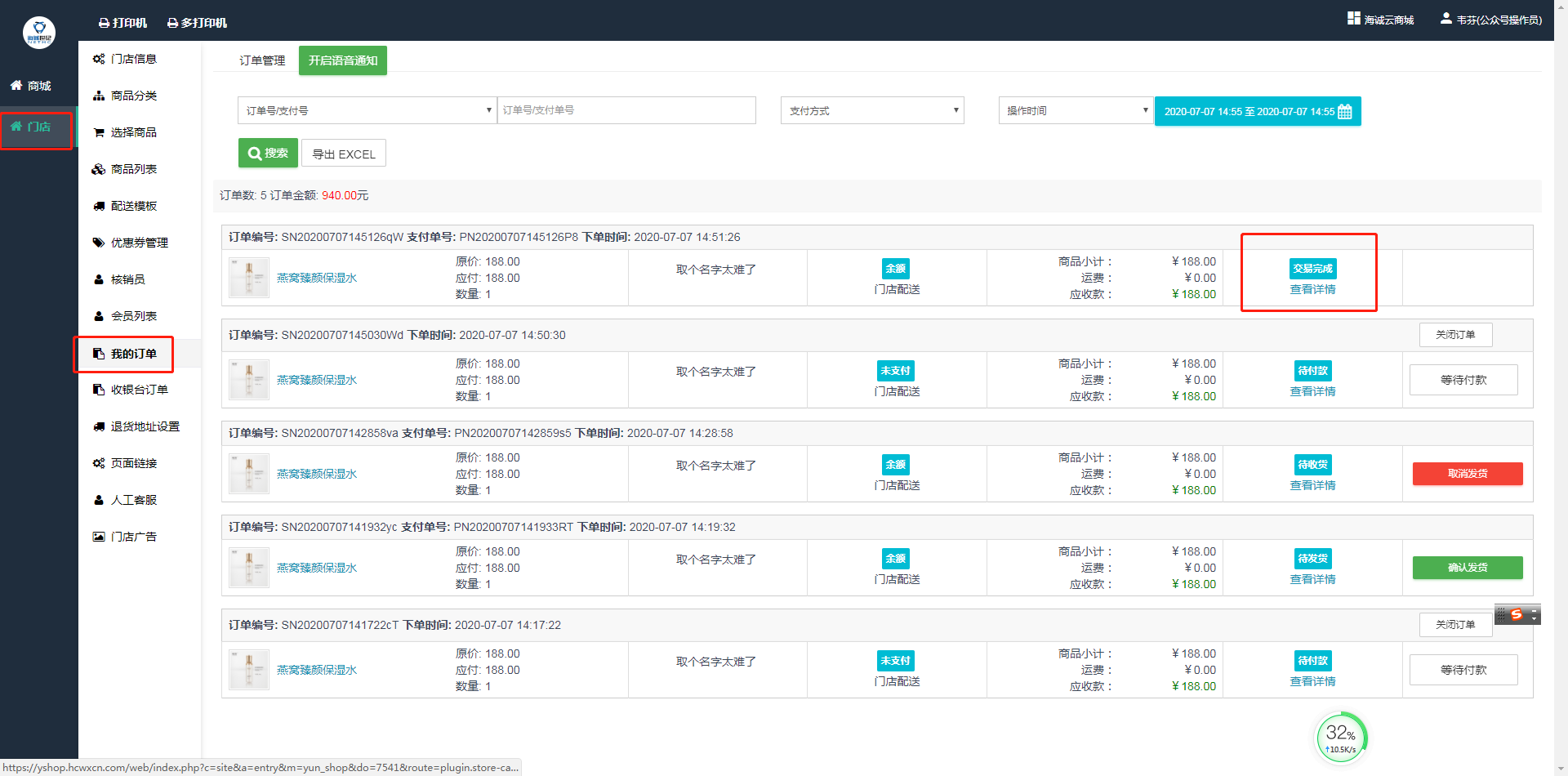
Task: Select 开启语音通知 tab button
Action: 343,60
